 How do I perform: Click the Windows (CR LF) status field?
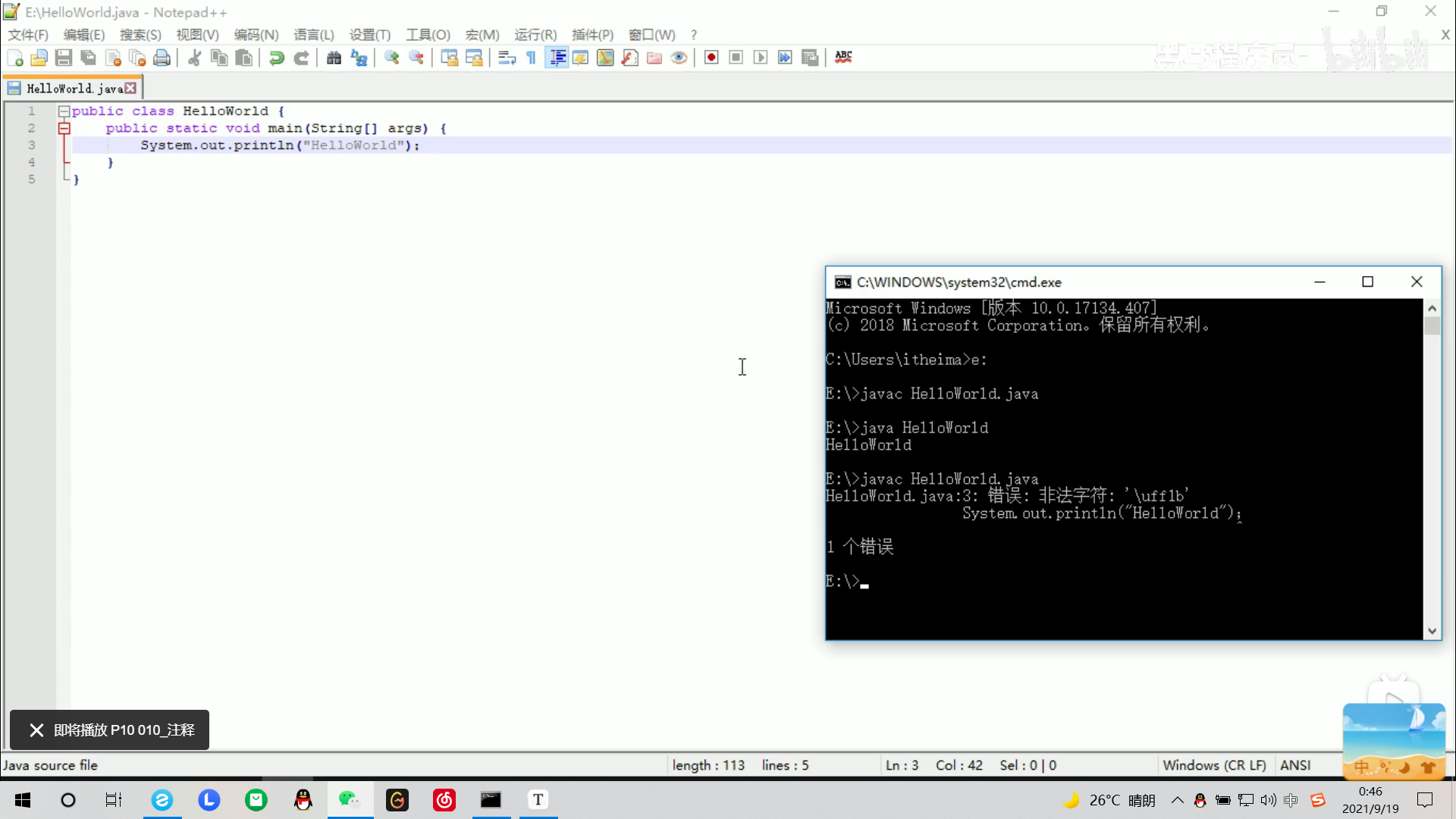pyautogui.click(x=1214, y=765)
